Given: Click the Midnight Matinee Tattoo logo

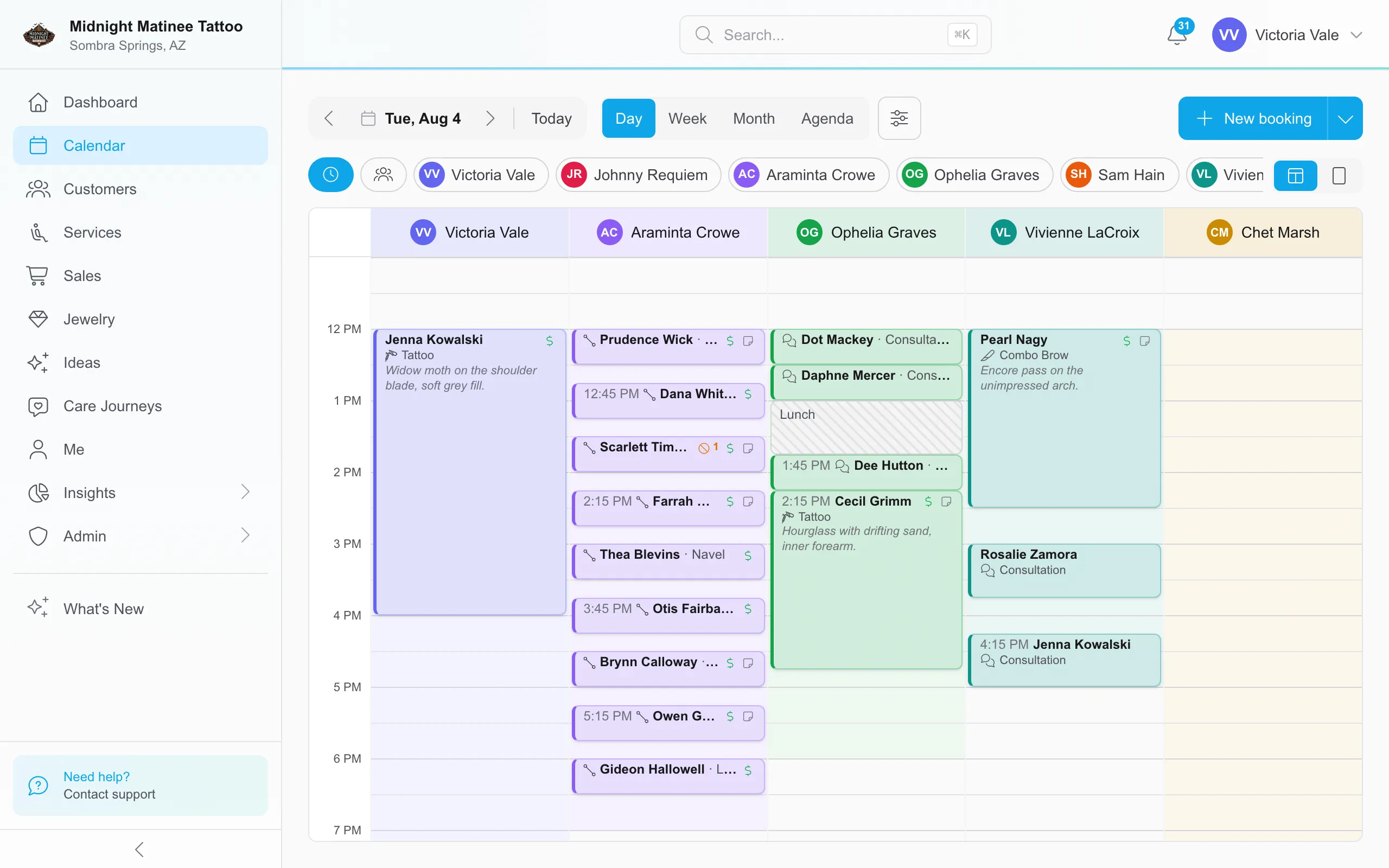Looking at the screenshot, I should coord(39,34).
